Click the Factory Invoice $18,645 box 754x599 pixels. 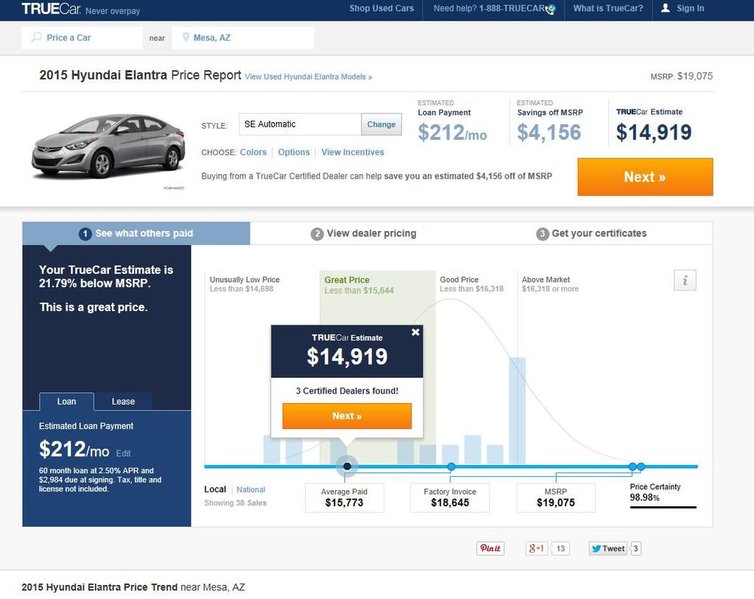click(x=450, y=498)
